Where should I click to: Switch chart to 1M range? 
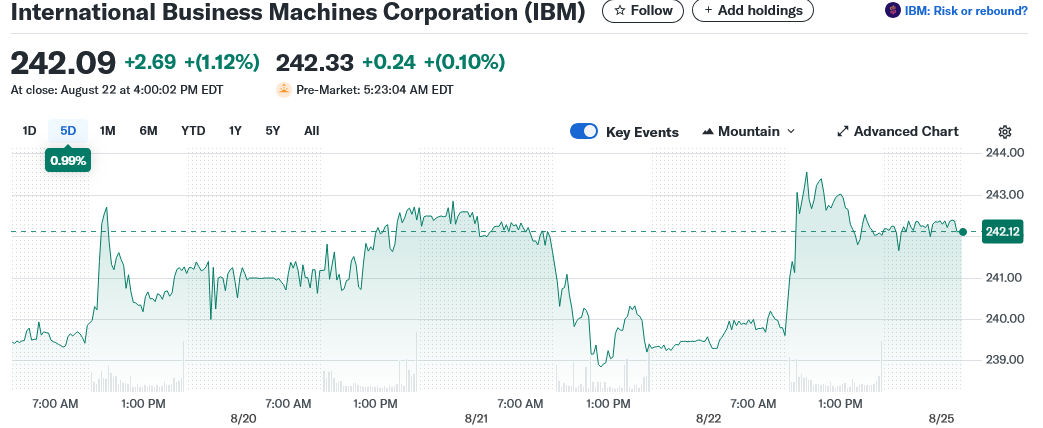pyautogui.click(x=107, y=131)
